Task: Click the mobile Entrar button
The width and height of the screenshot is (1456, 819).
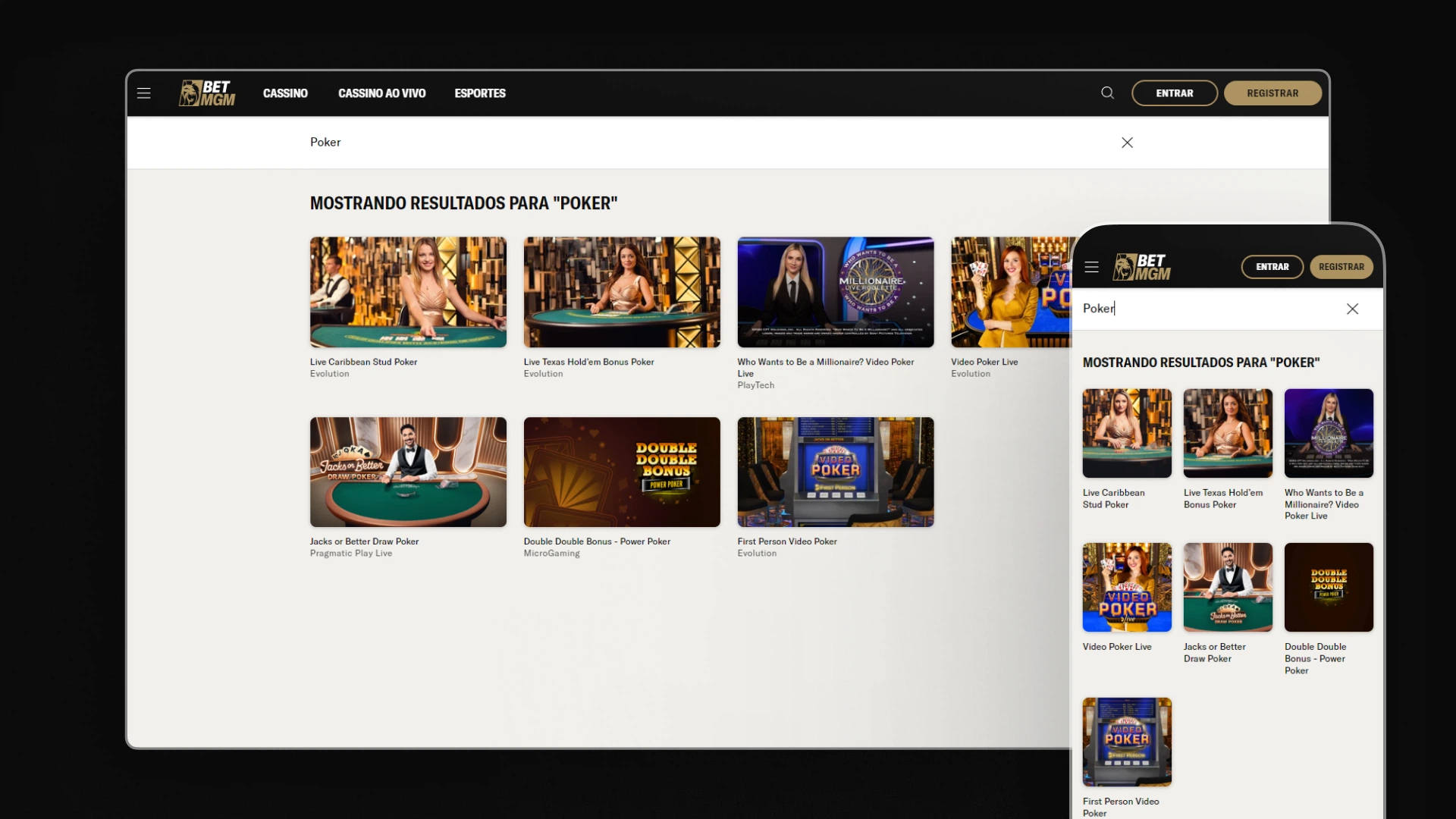Action: point(1272,267)
